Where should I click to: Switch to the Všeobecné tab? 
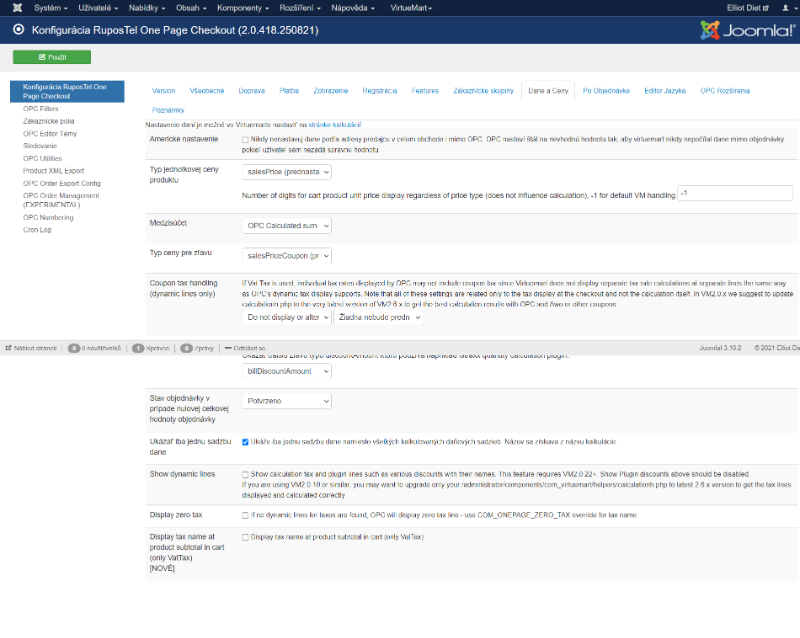pyautogui.click(x=207, y=91)
